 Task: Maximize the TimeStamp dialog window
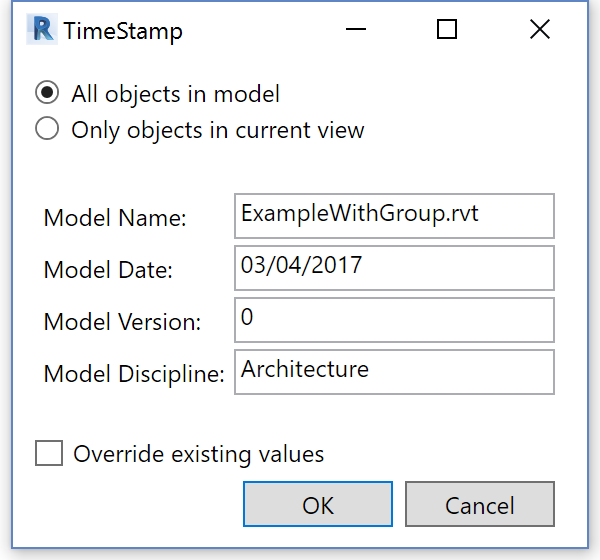point(447,30)
